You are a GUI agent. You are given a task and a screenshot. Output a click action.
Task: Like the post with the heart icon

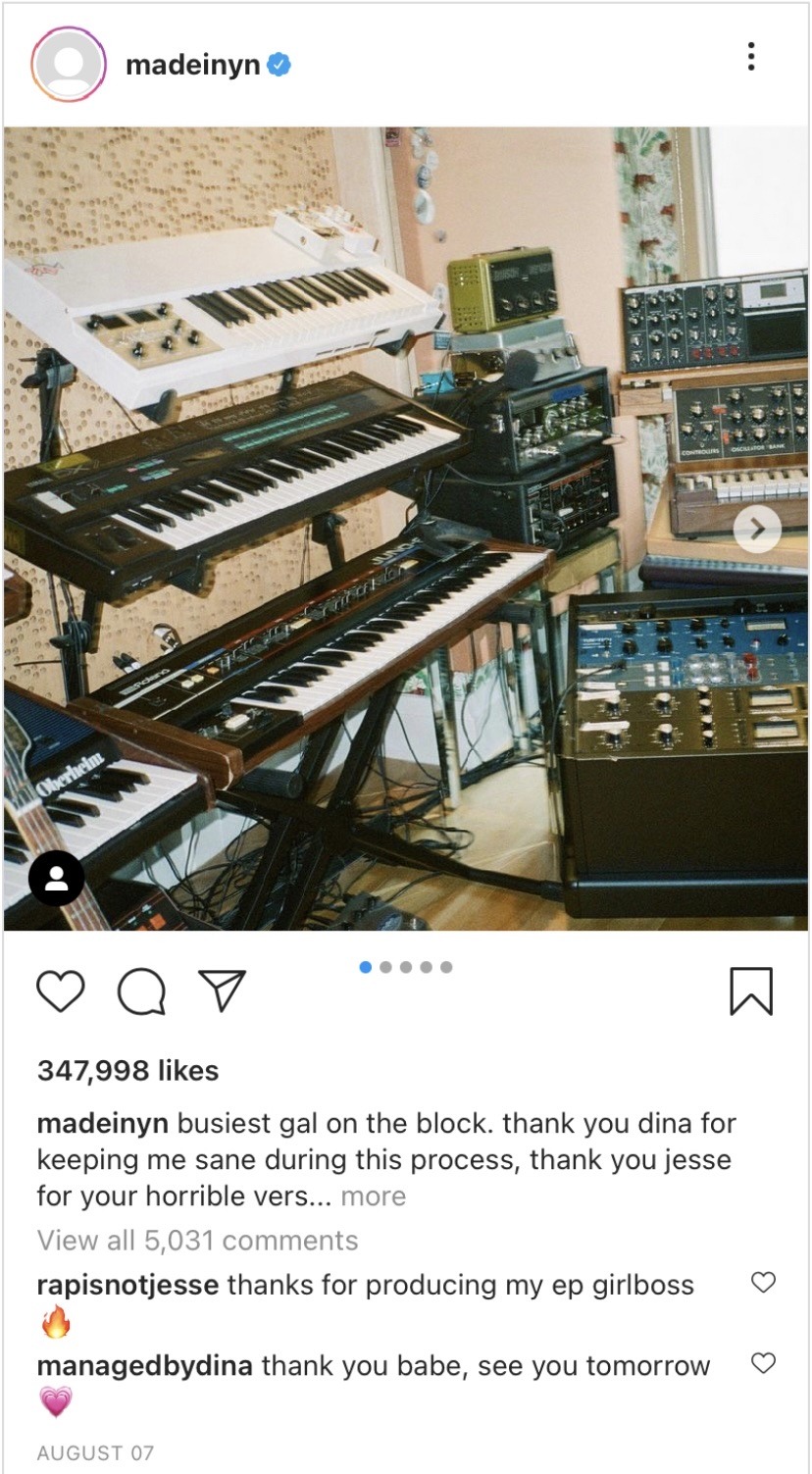60,991
